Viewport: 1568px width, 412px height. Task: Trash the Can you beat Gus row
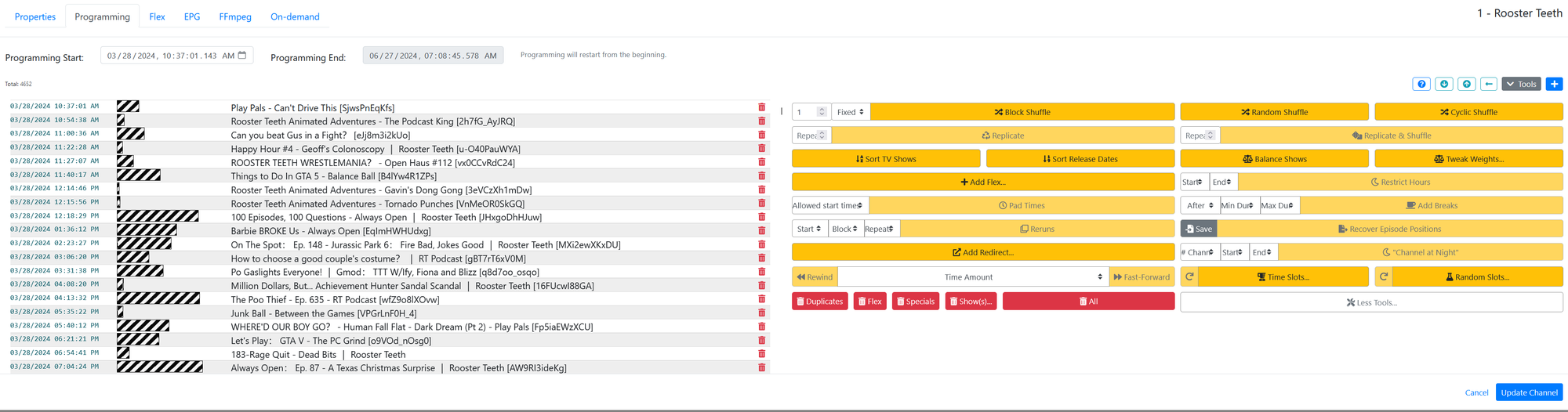[761, 135]
